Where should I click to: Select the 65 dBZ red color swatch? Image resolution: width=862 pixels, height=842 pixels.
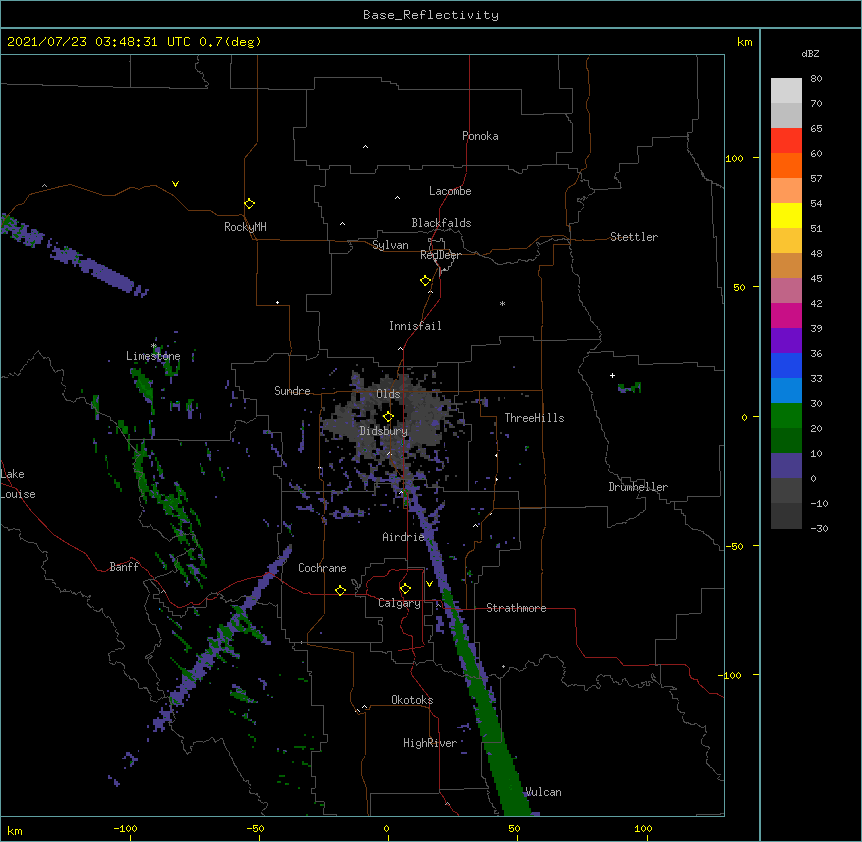[x=786, y=141]
